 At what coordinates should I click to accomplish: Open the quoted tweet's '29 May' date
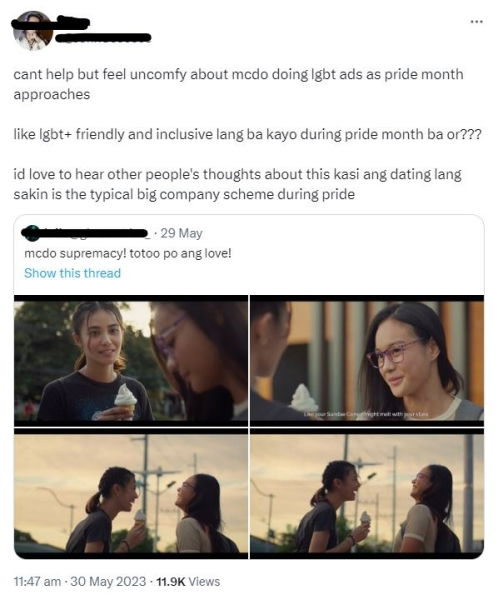(181, 233)
